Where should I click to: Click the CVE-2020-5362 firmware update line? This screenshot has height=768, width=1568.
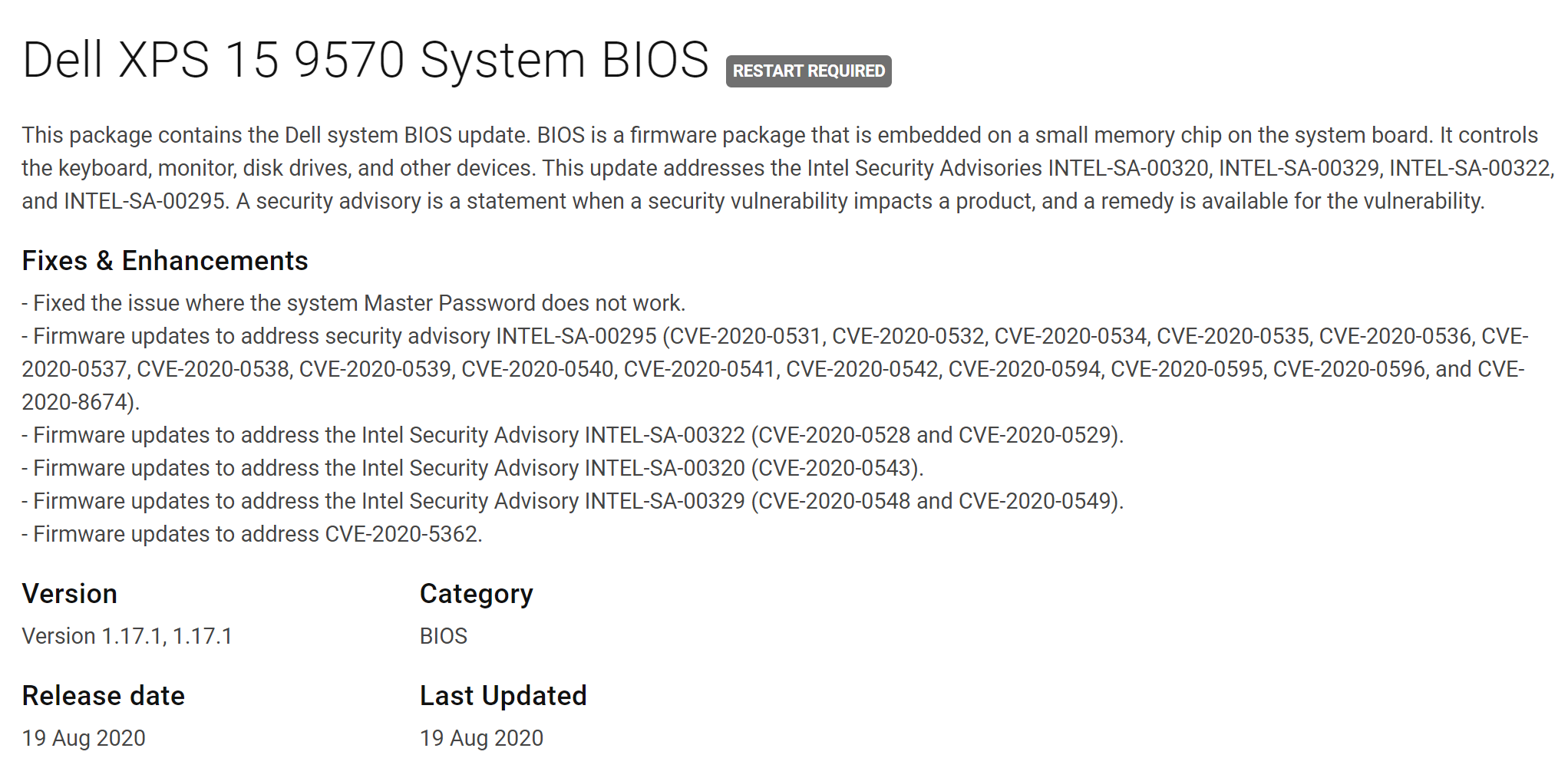click(252, 534)
